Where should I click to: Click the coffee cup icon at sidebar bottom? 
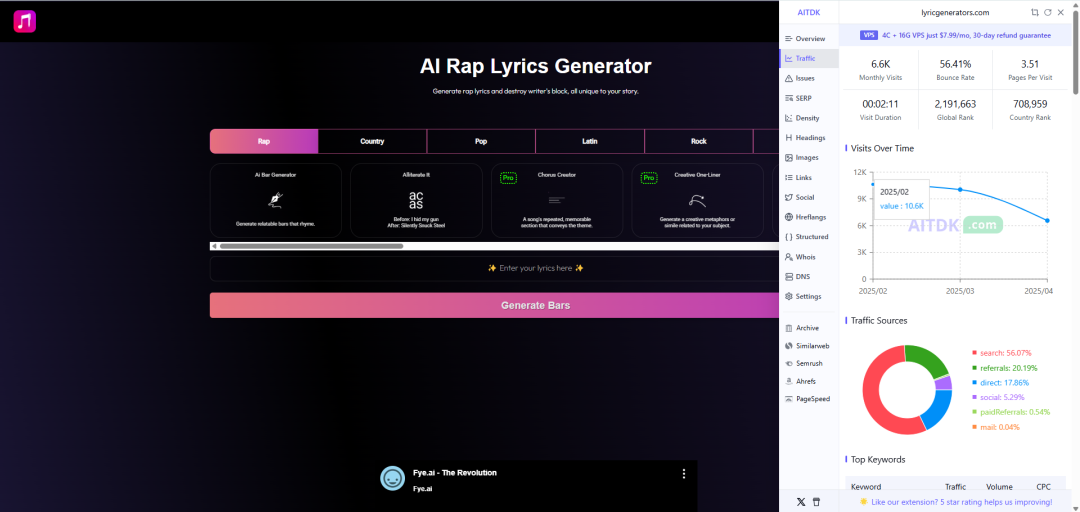tap(817, 502)
